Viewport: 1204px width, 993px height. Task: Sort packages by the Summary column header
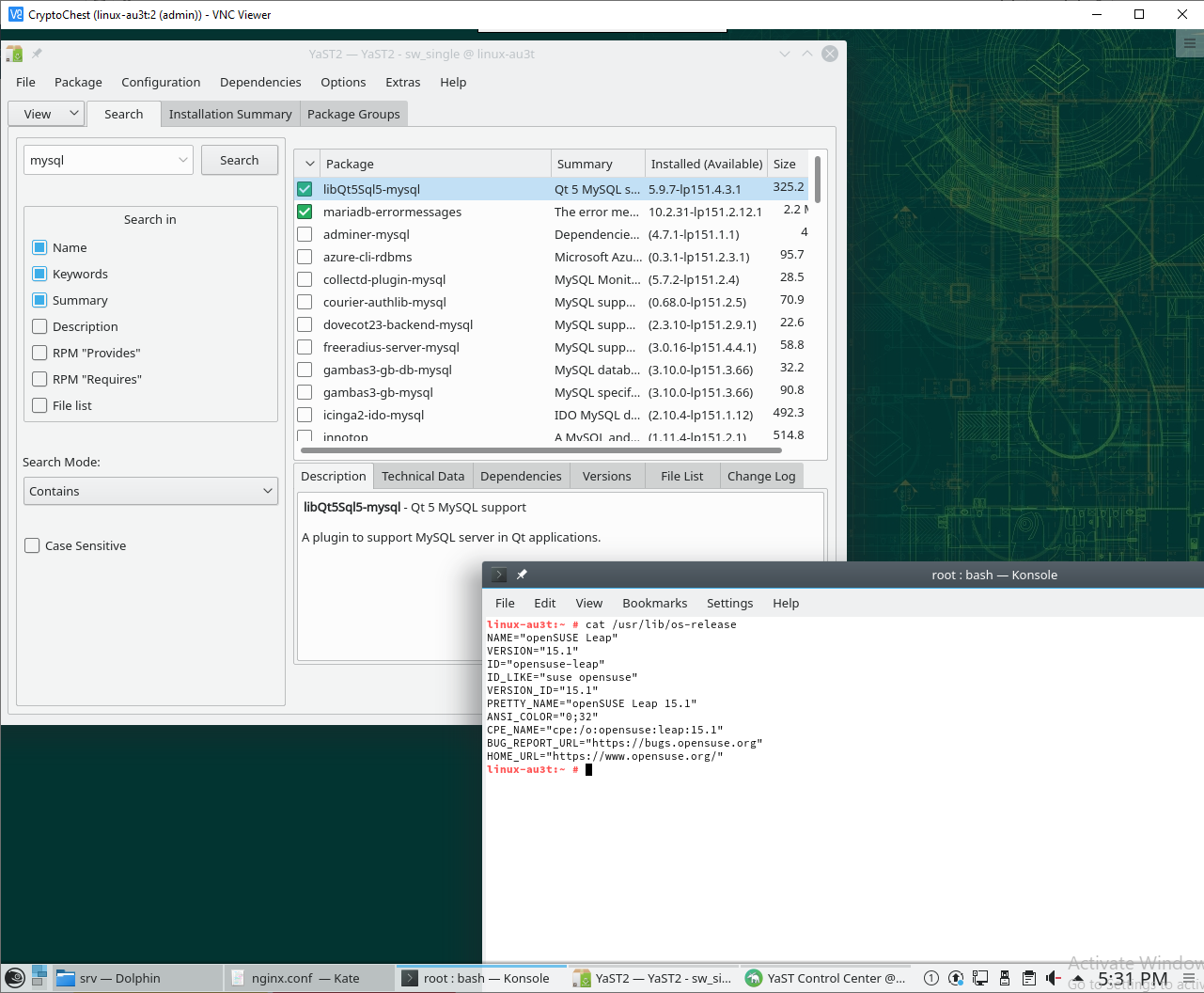[x=598, y=164]
